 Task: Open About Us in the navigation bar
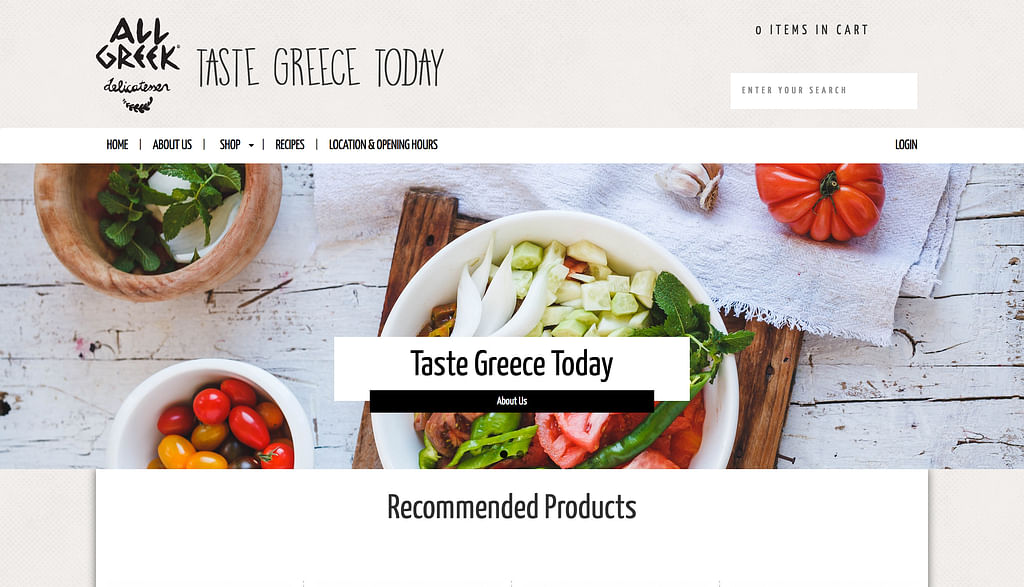[172, 145]
